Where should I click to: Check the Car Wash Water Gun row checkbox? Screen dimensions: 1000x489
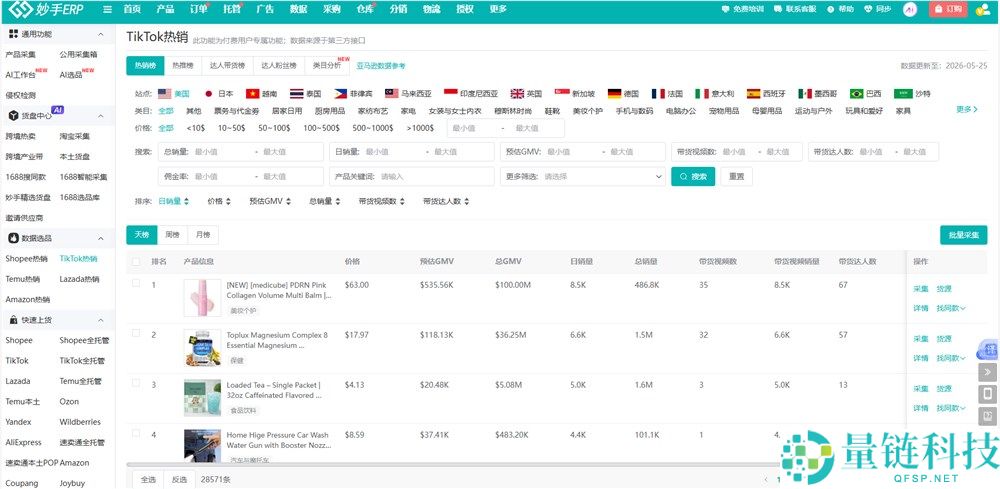coord(136,434)
